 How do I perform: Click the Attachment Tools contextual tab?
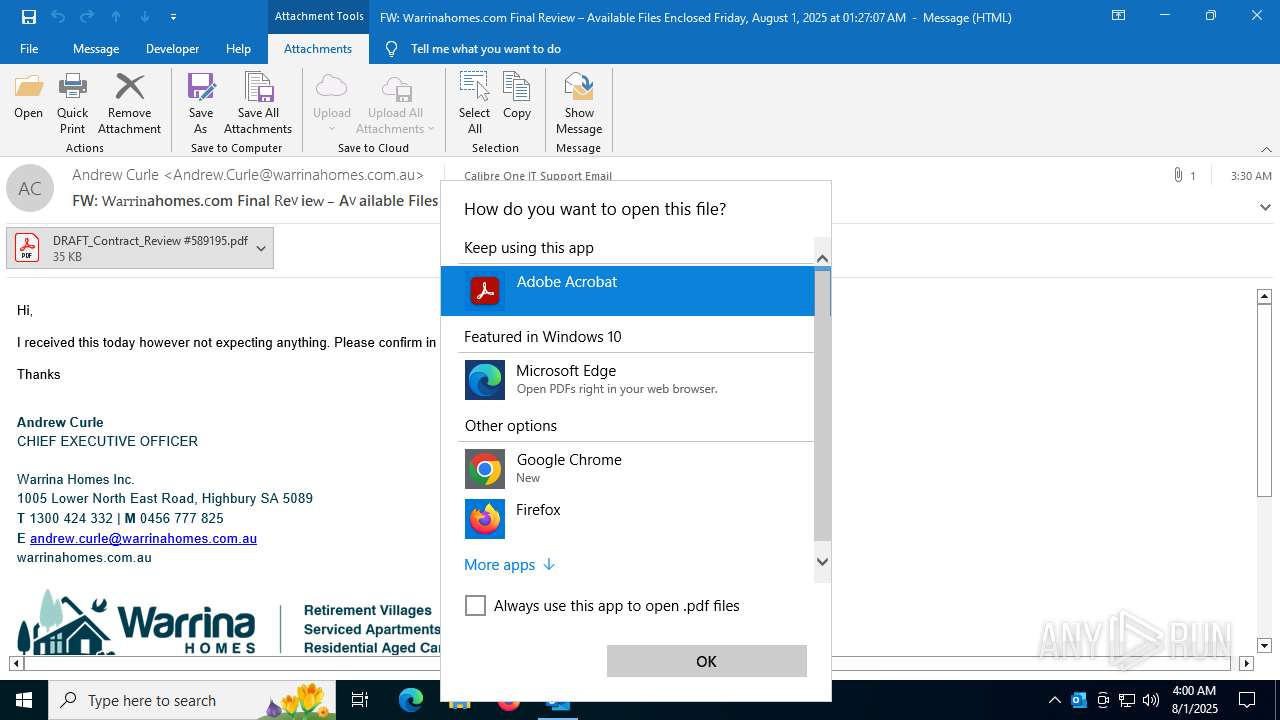coord(319,17)
